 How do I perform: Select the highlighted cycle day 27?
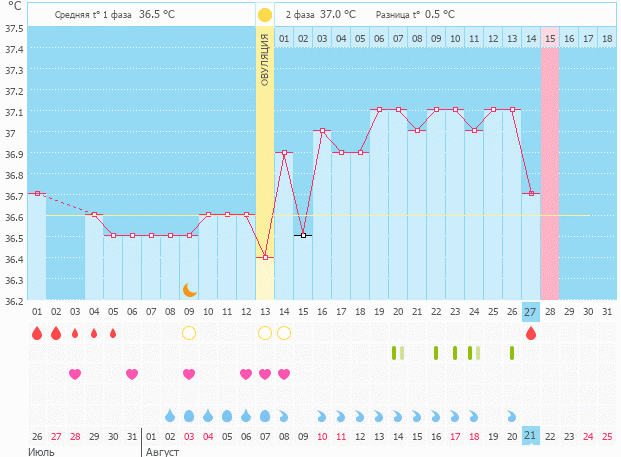coord(531,312)
